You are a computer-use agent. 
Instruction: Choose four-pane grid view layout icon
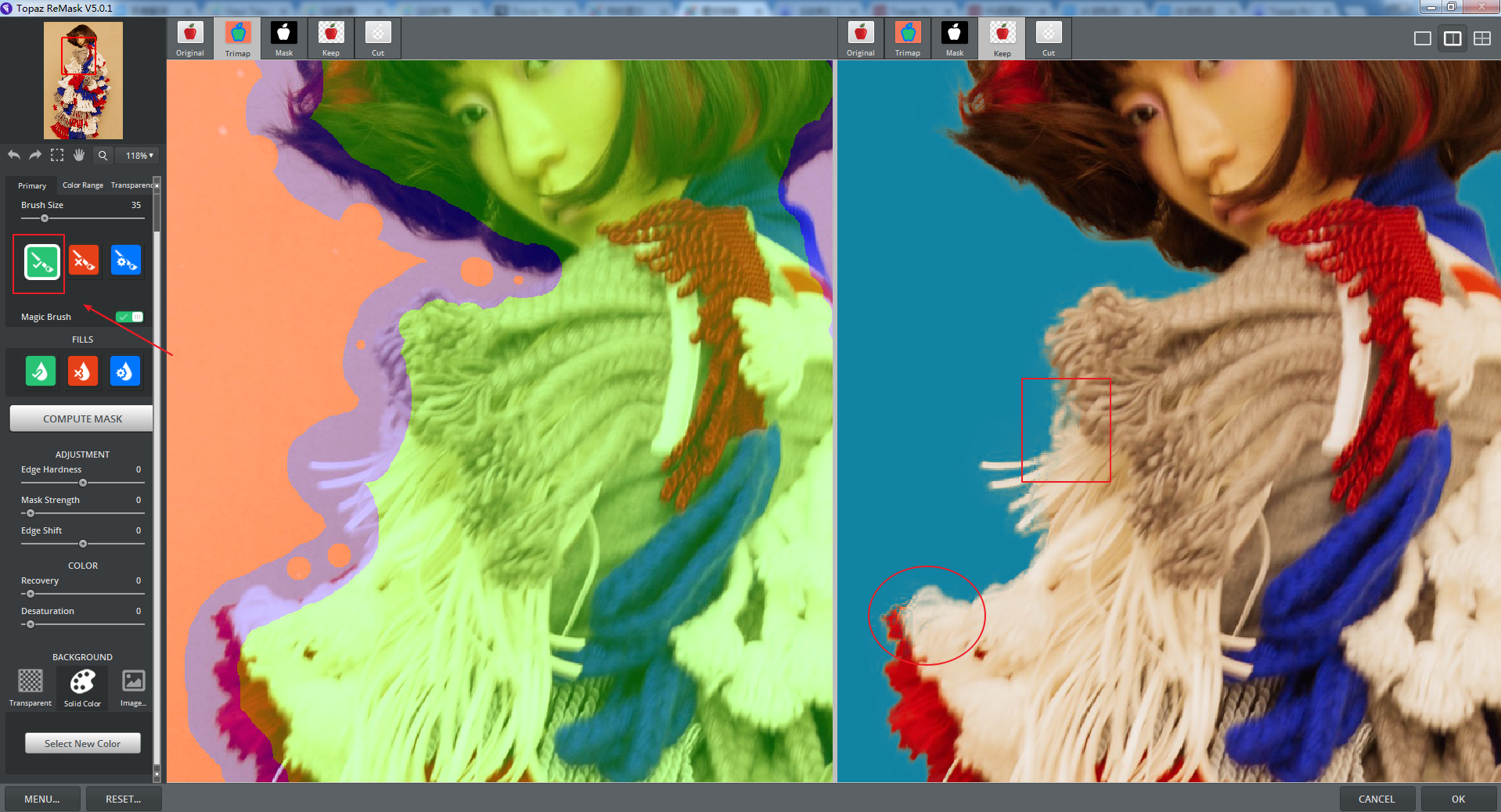(x=1482, y=38)
